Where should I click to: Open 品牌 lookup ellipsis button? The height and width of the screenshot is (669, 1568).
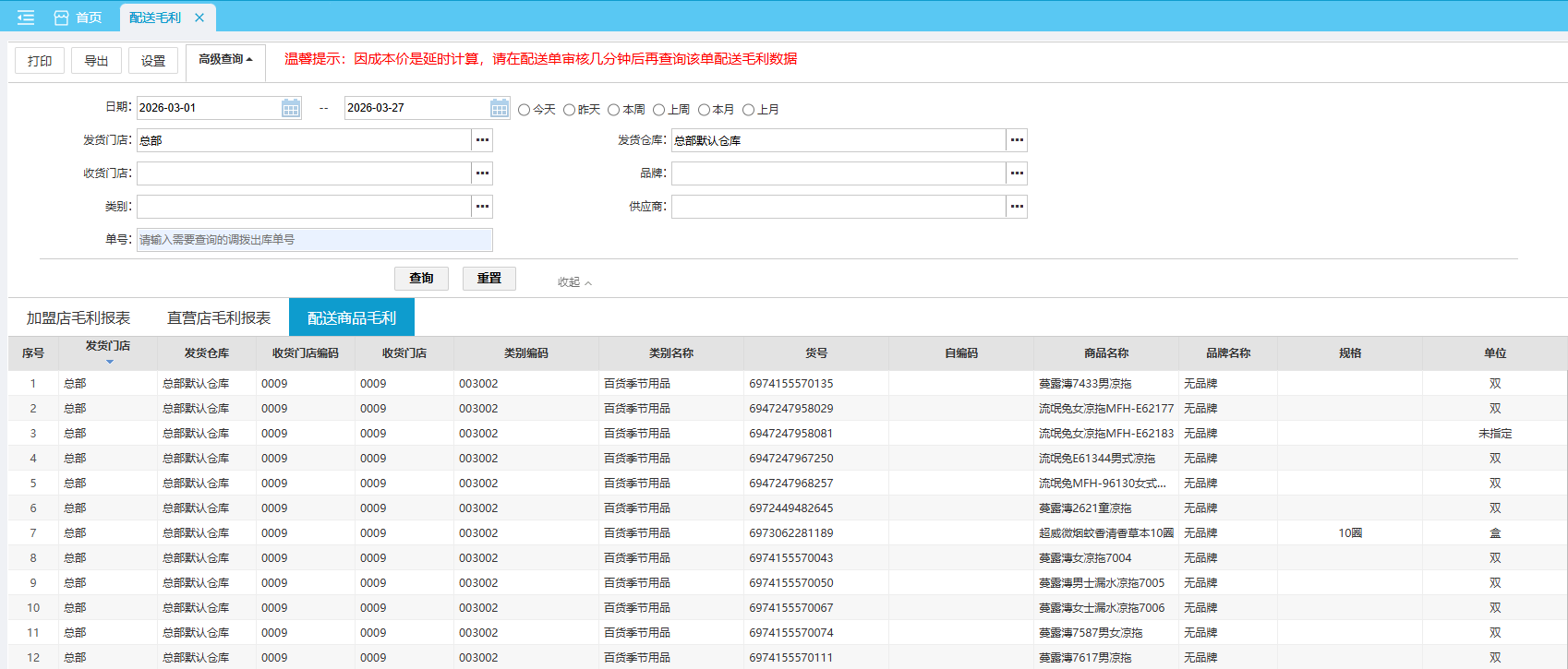point(1017,173)
